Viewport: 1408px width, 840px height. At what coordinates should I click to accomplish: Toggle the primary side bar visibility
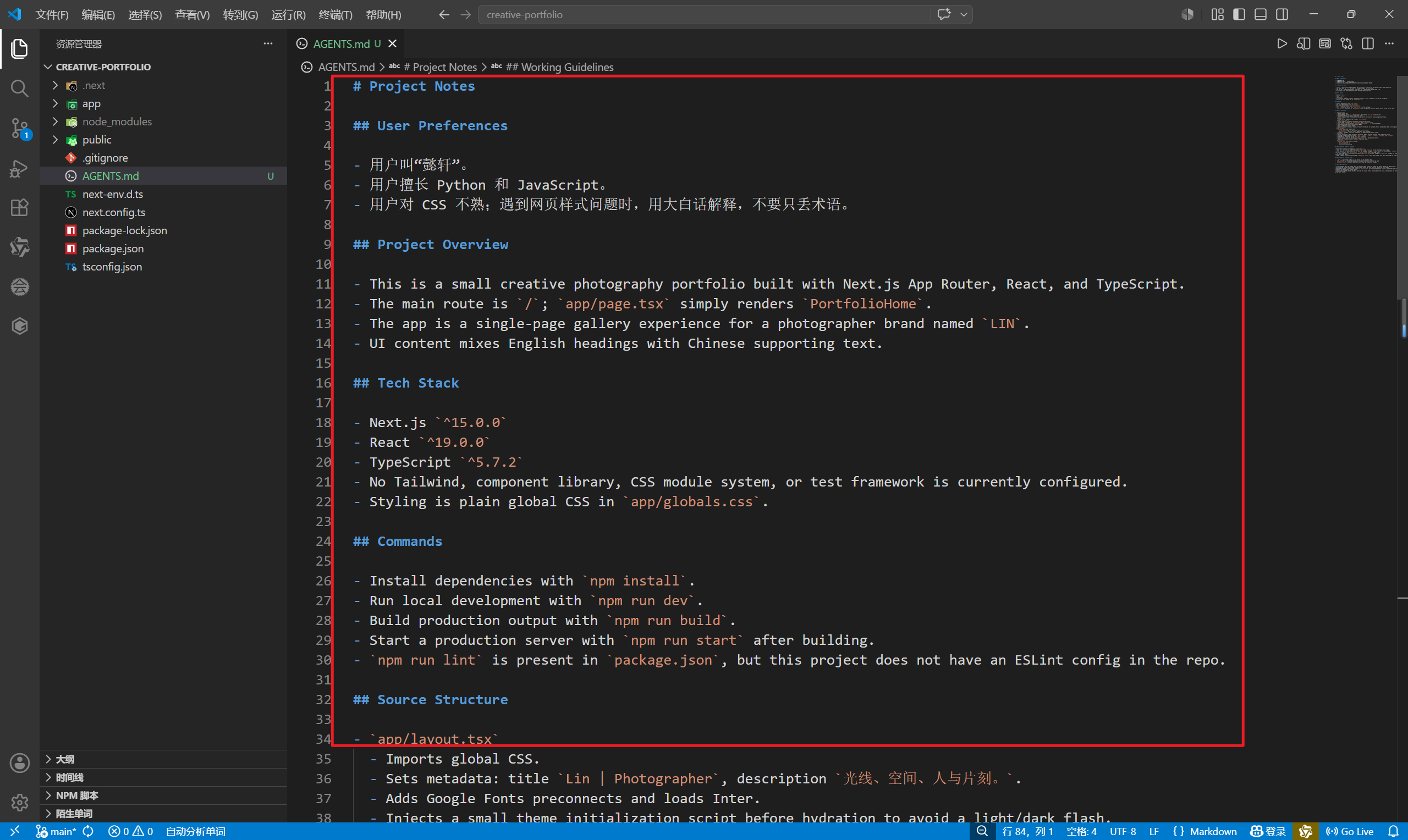point(1239,15)
